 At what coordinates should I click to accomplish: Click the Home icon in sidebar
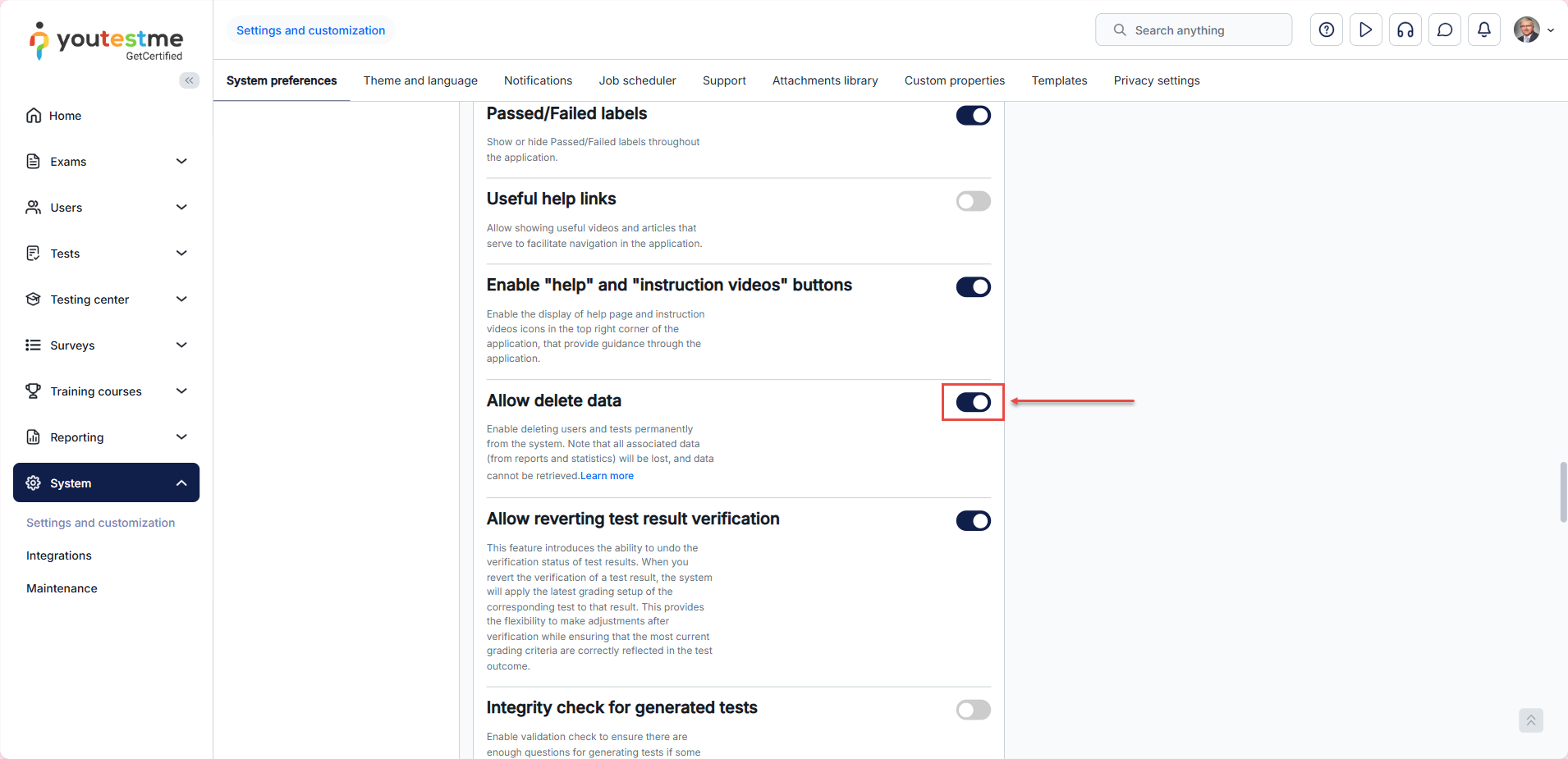[x=34, y=116]
